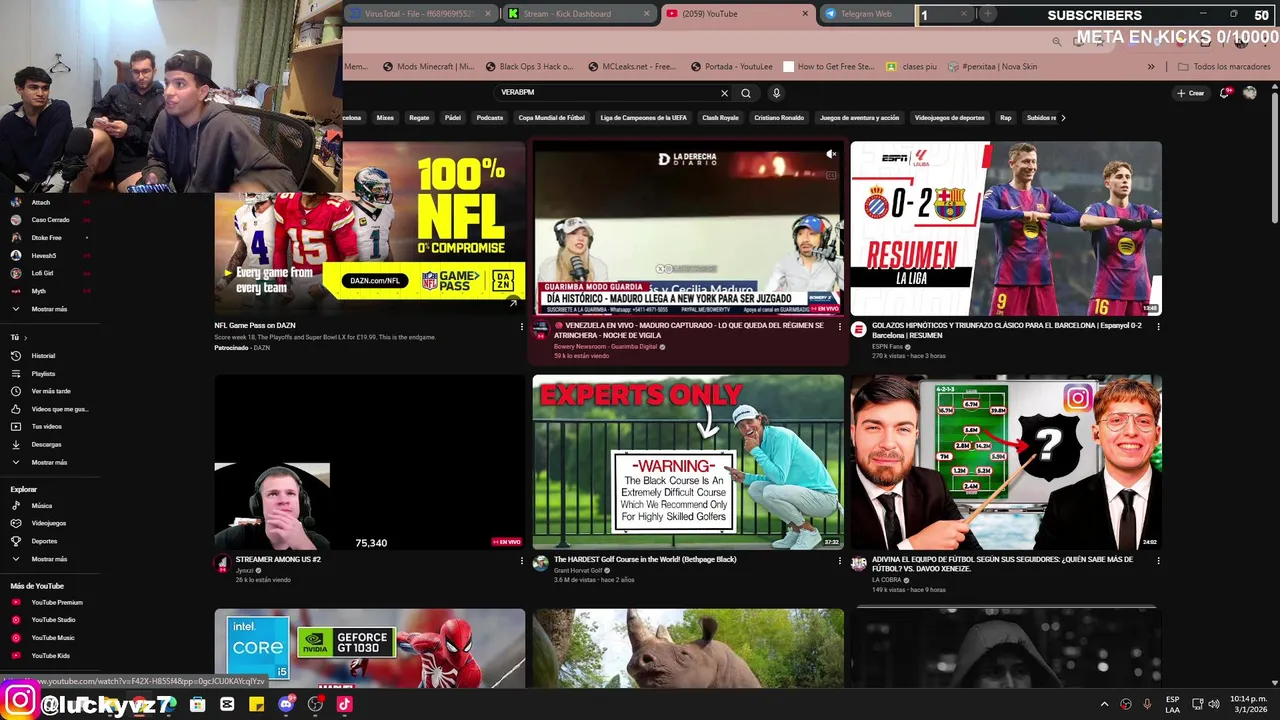This screenshot has height=720, width=1280.
Task: Open clases piu bookmark
Action: pyautogui.click(x=911, y=67)
